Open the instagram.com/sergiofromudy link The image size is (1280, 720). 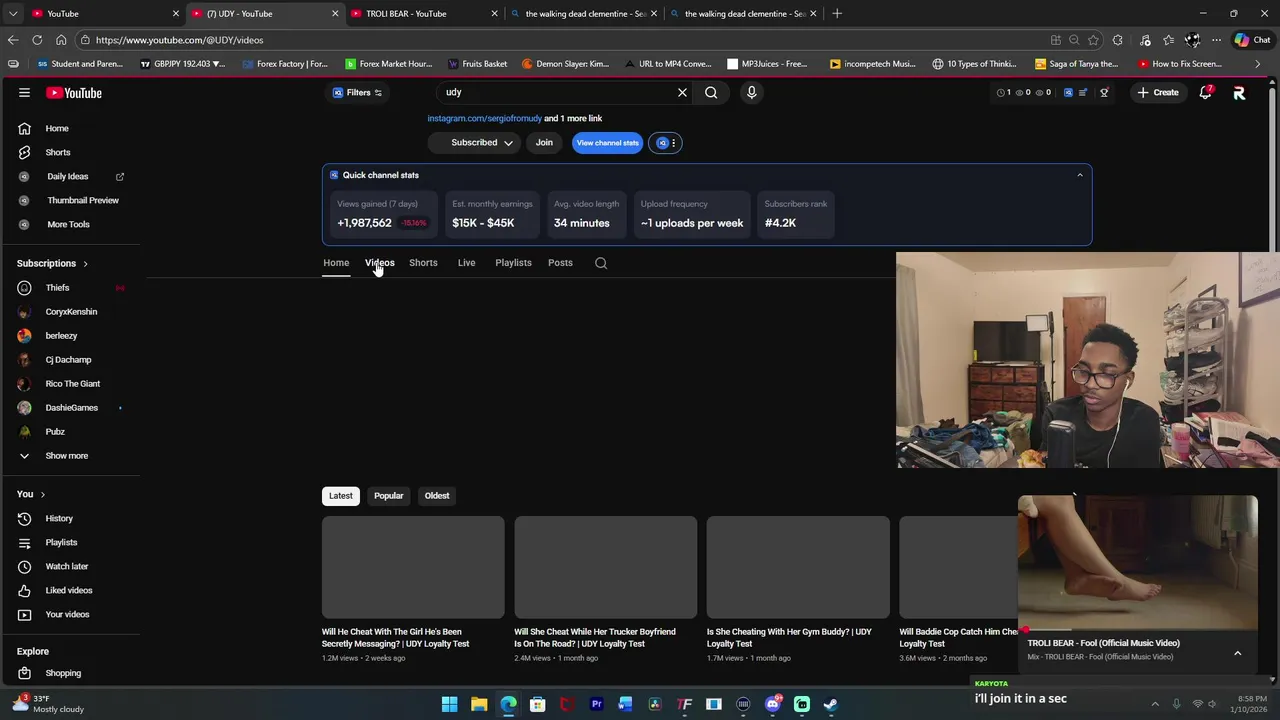[485, 118]
